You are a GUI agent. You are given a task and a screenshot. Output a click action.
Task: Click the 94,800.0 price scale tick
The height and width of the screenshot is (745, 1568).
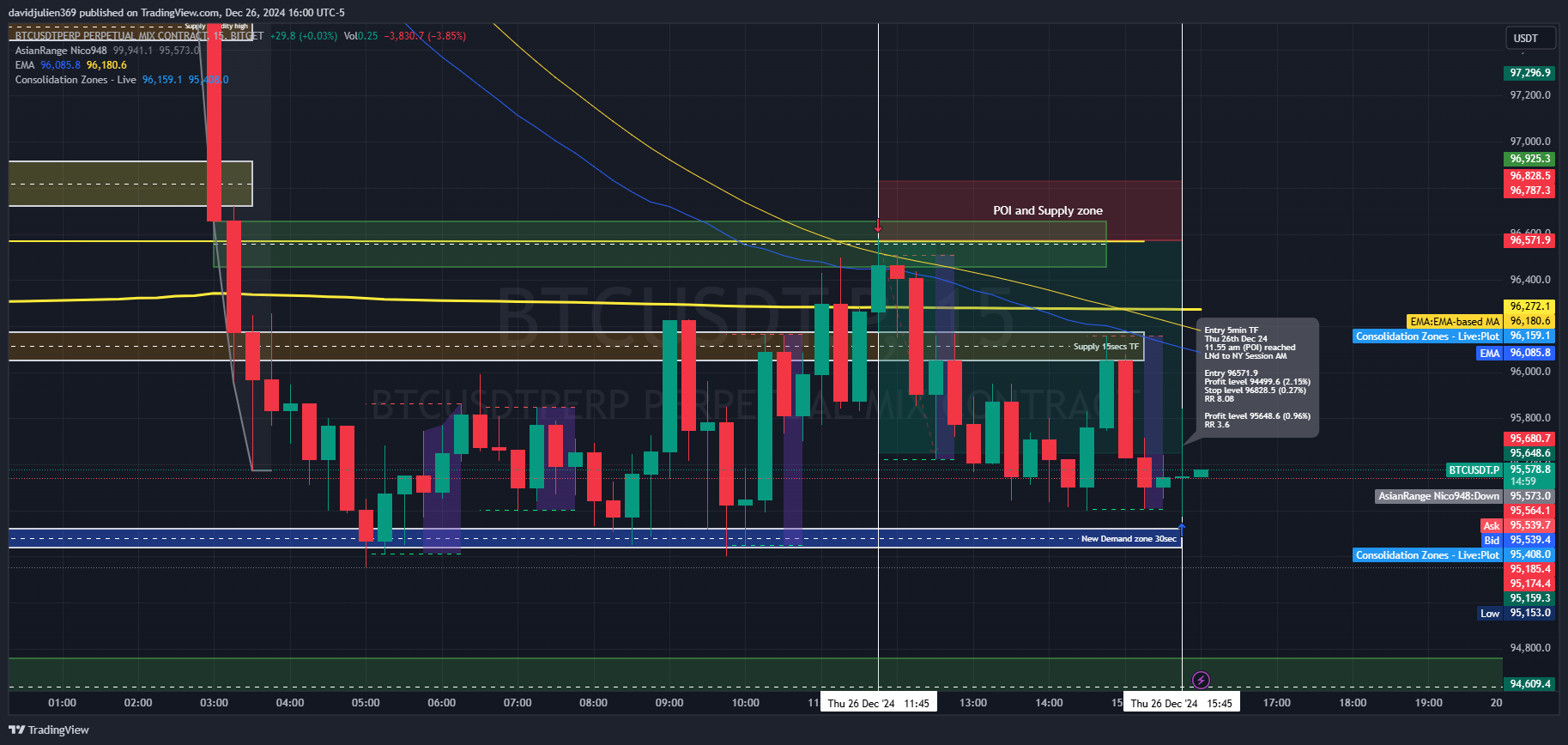(1530, 648)
